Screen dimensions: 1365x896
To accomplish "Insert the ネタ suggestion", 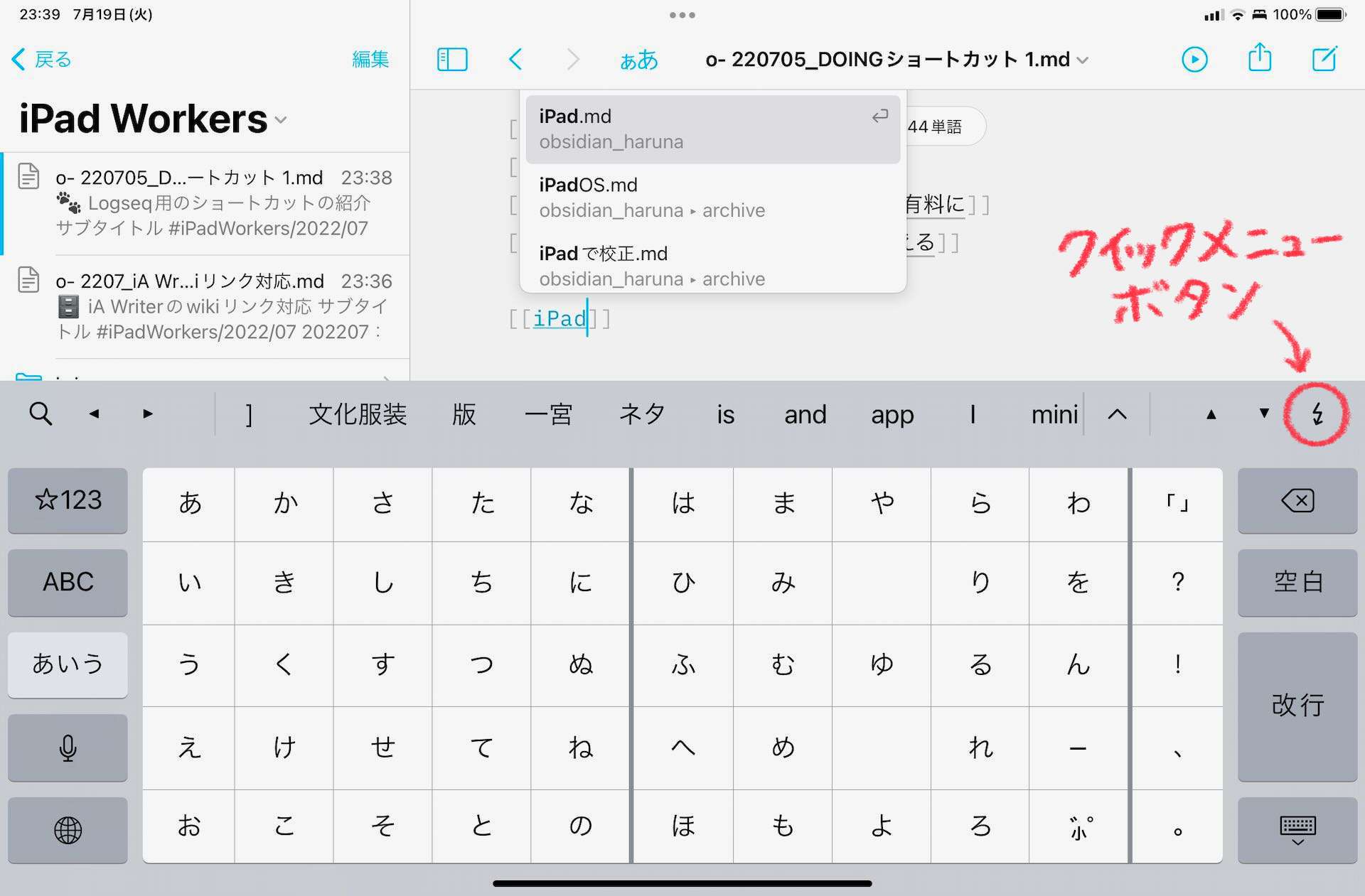I will [642, 414].
